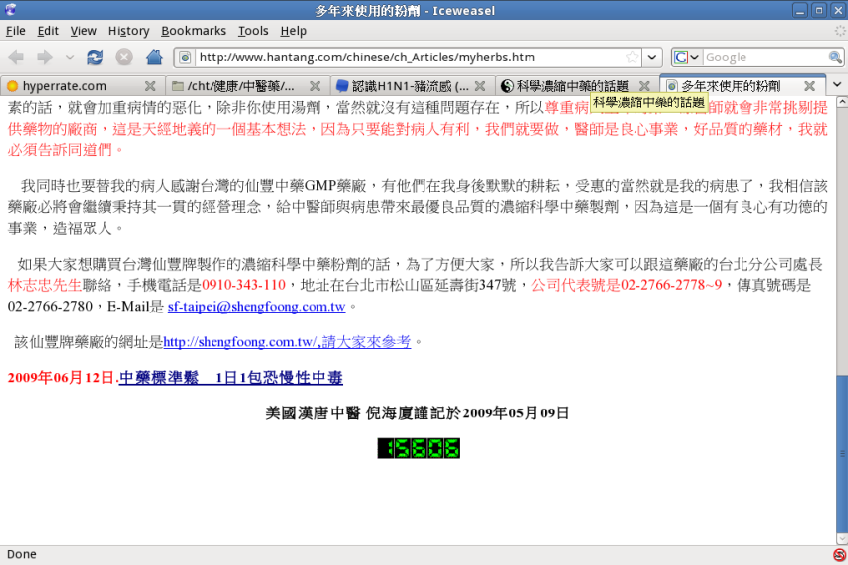Click the Back navigation arrow

pyautogui.click(x=18, y=57)
